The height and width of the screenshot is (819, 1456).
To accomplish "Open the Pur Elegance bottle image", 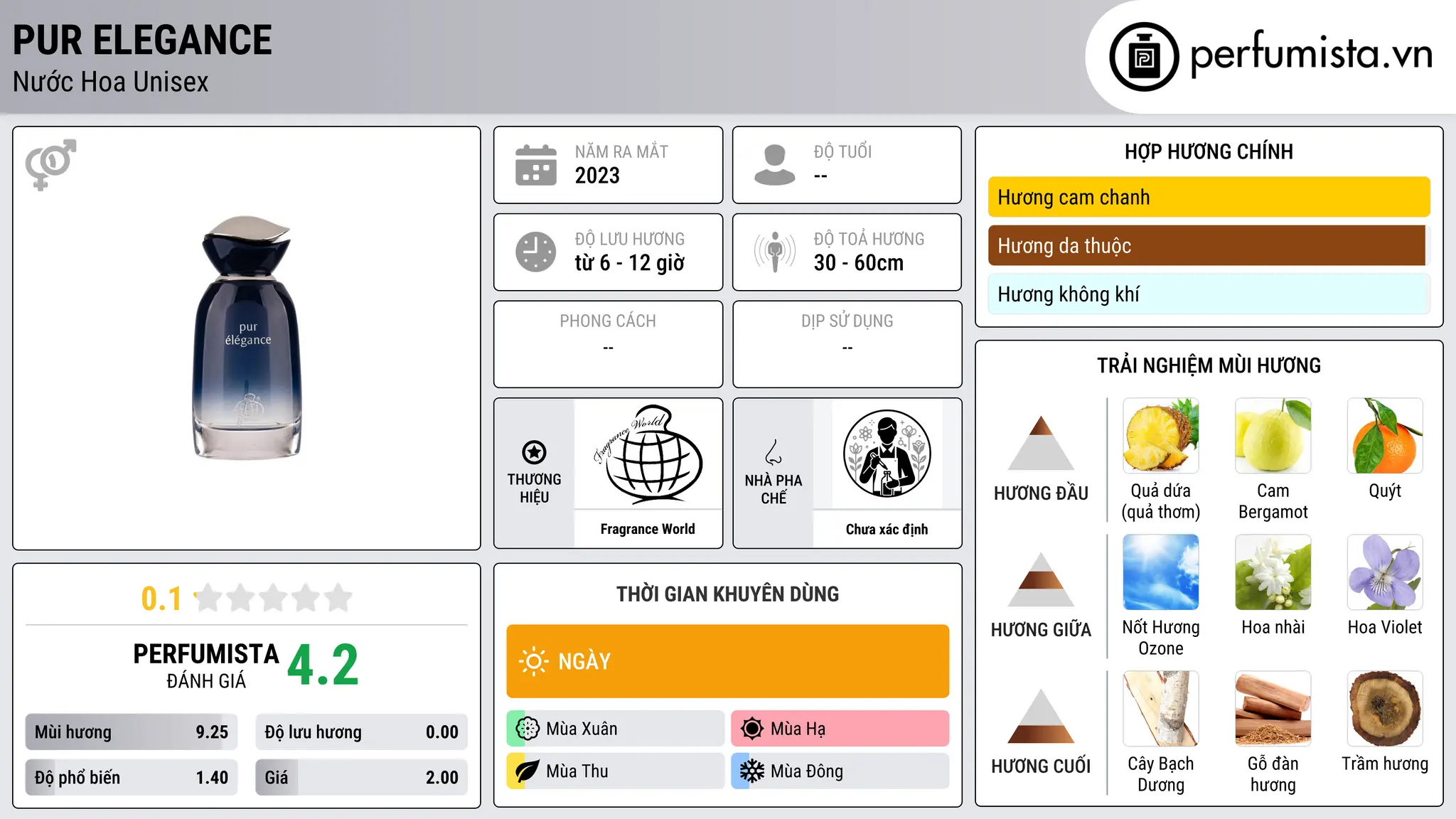I will coord(247,338).
